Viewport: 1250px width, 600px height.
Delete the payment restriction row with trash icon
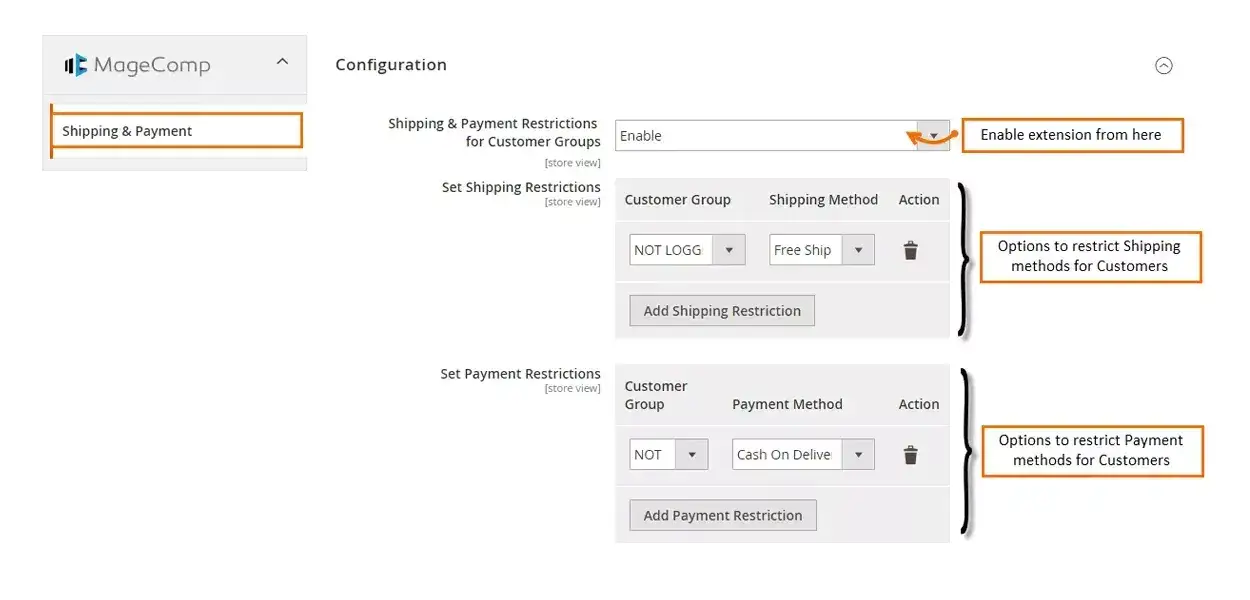910,455
